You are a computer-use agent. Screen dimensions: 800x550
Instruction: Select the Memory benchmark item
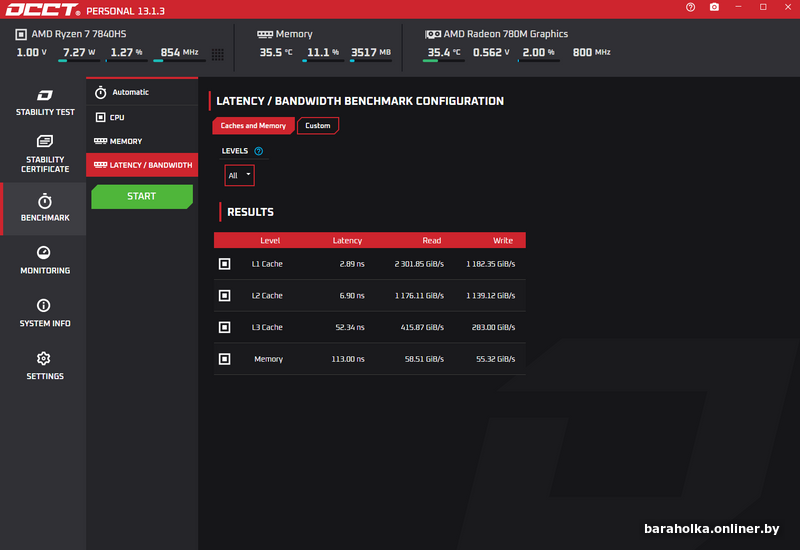point(142,141)
